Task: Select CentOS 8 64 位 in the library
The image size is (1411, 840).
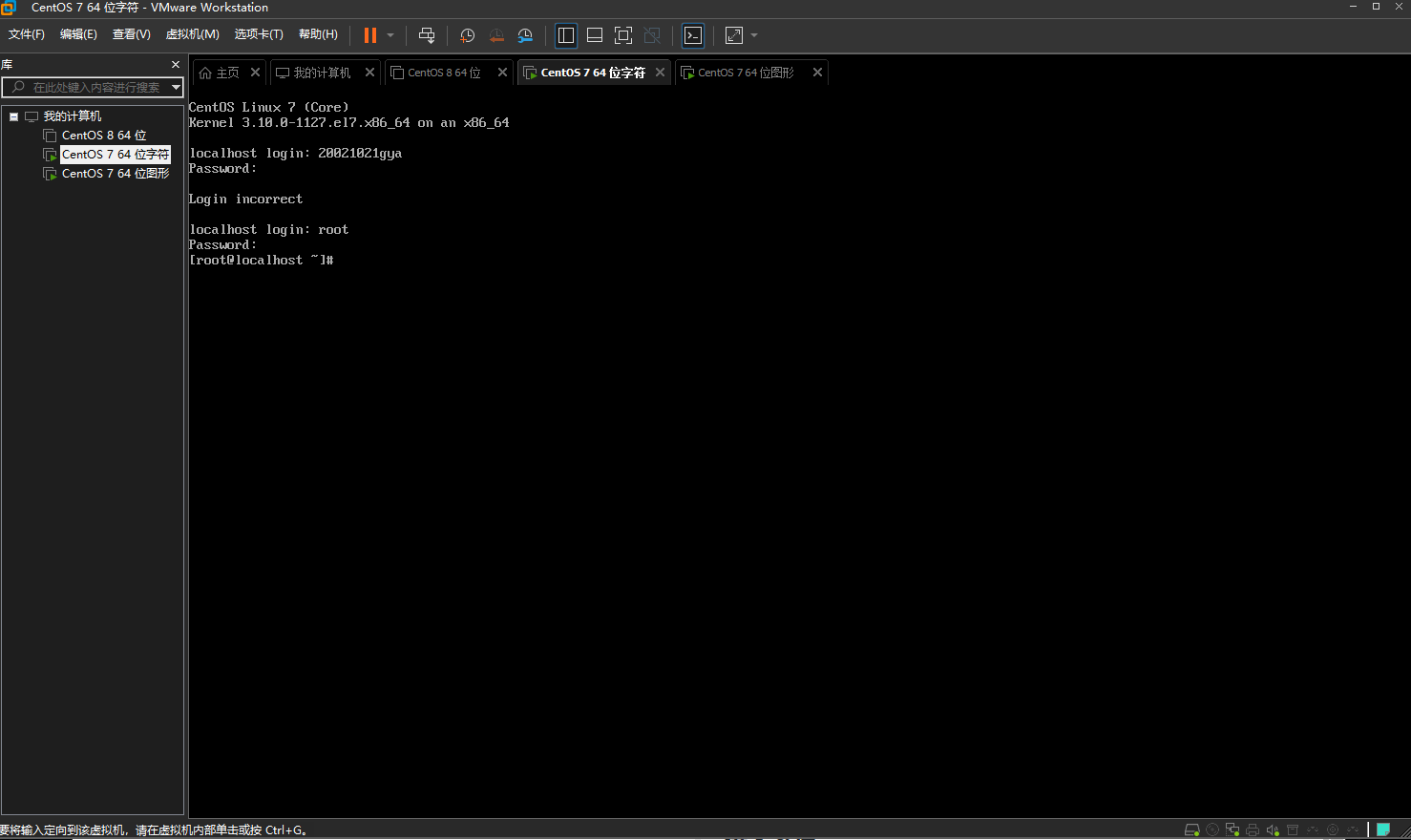Action: (x=104, y=136)
